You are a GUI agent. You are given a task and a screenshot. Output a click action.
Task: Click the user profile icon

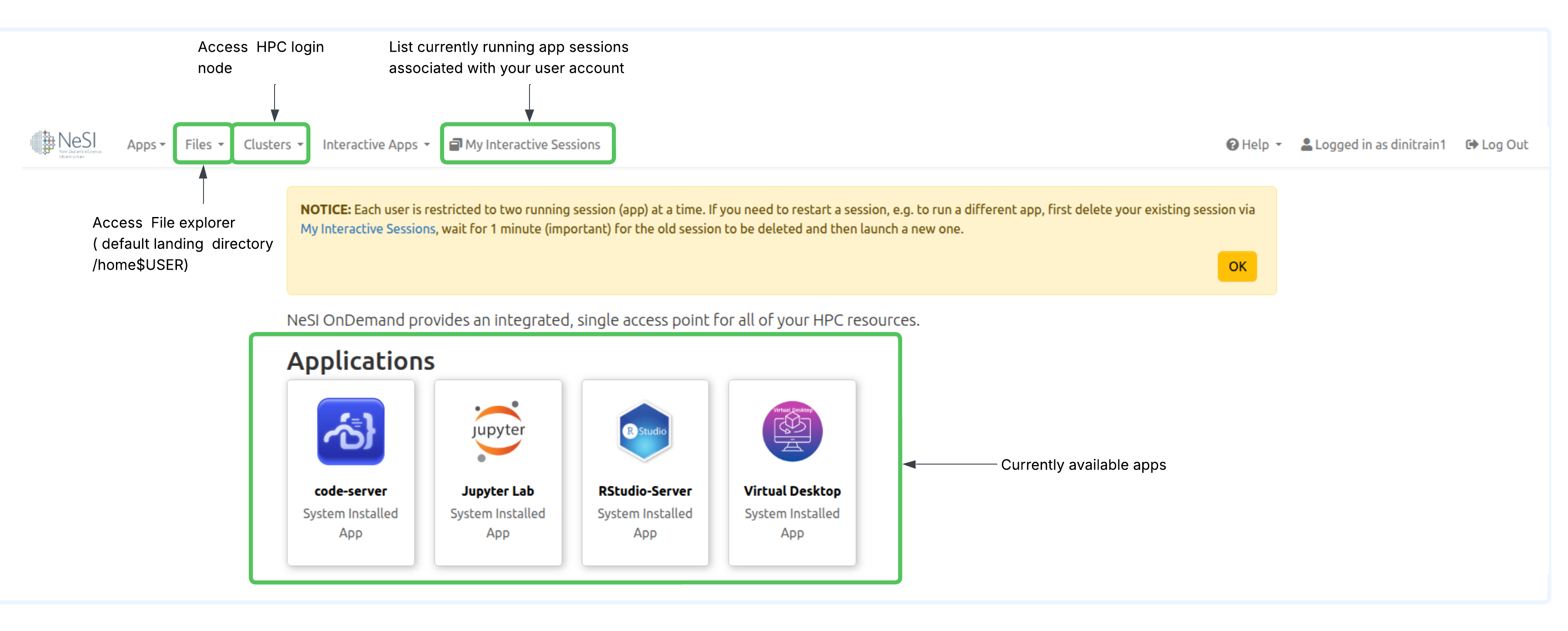point(1306,145)
